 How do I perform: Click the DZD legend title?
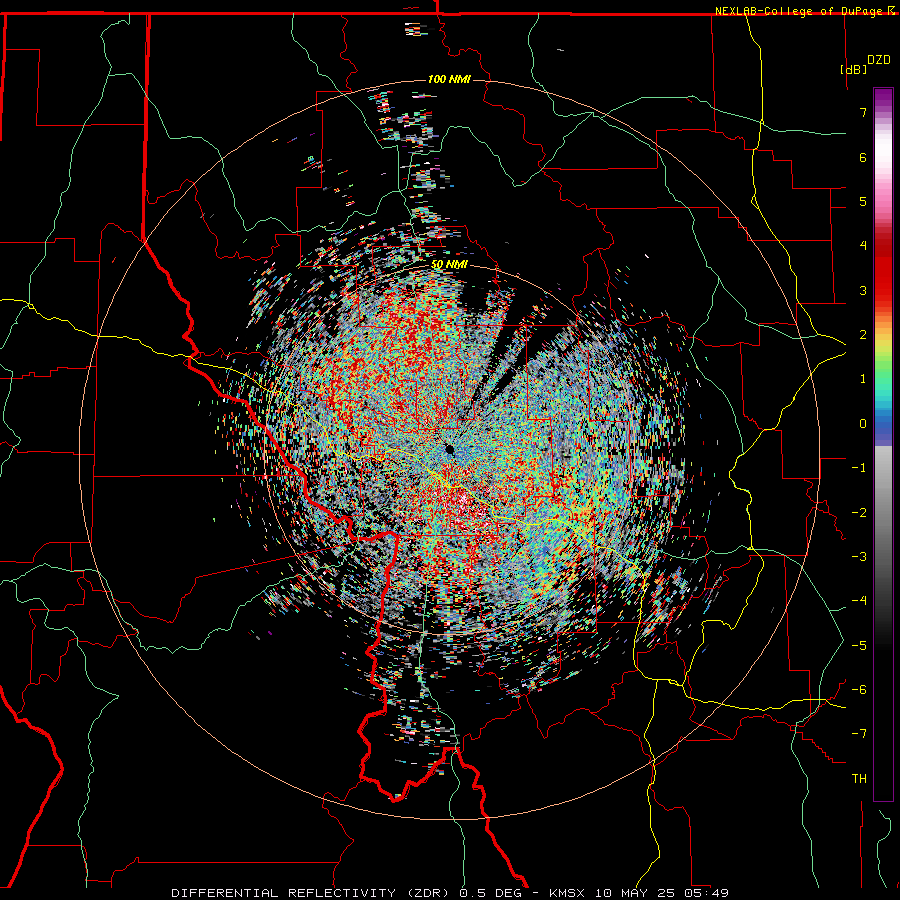coord(879,60)
